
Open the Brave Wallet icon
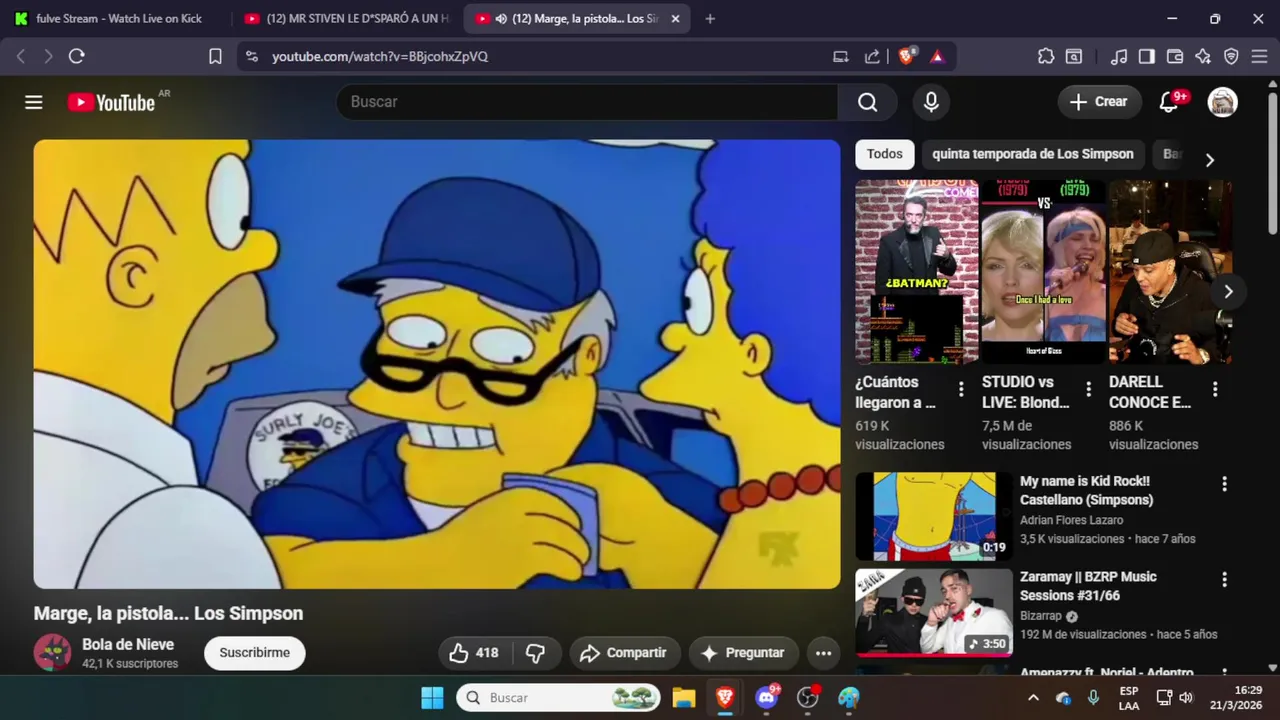1175,57
